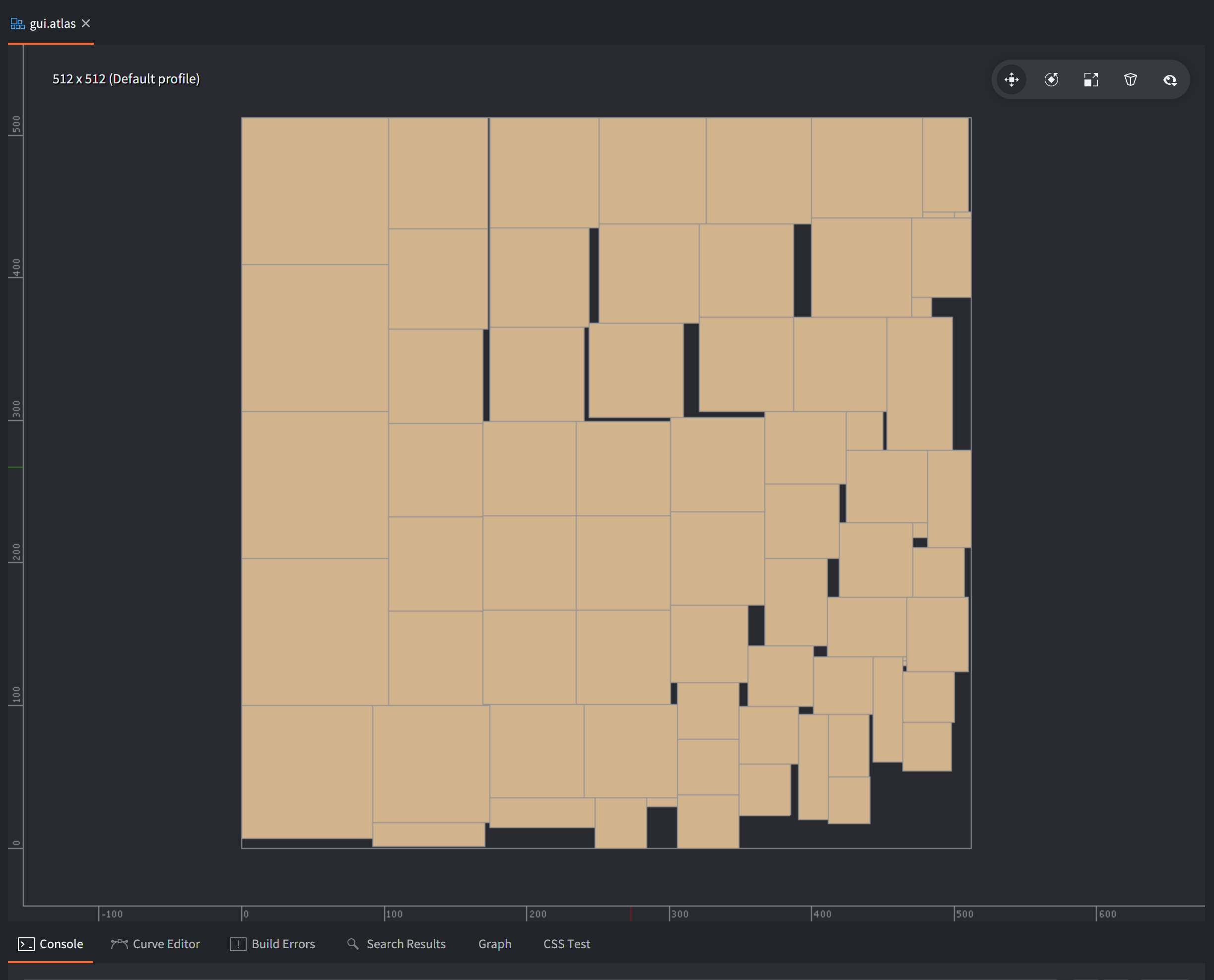Switch to the Graph tab

point(494,943)
